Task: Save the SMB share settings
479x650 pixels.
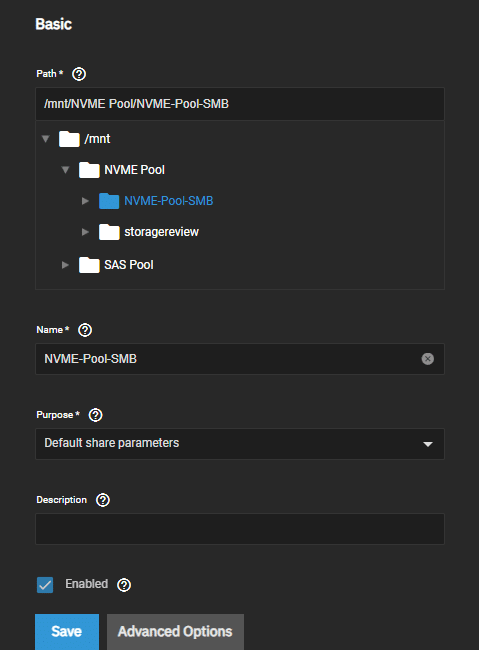Action: 67,632
